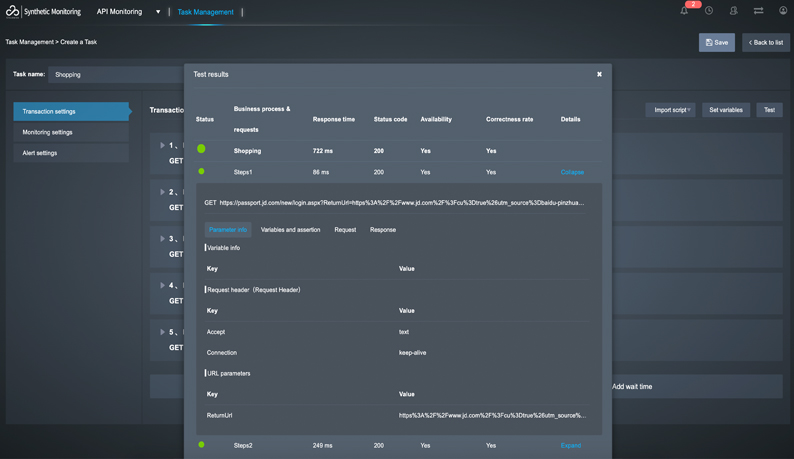Open Alert settings in sidebar
Image resolution: width=794 pixels, height=459 pixels.
[x=71, y=153]
